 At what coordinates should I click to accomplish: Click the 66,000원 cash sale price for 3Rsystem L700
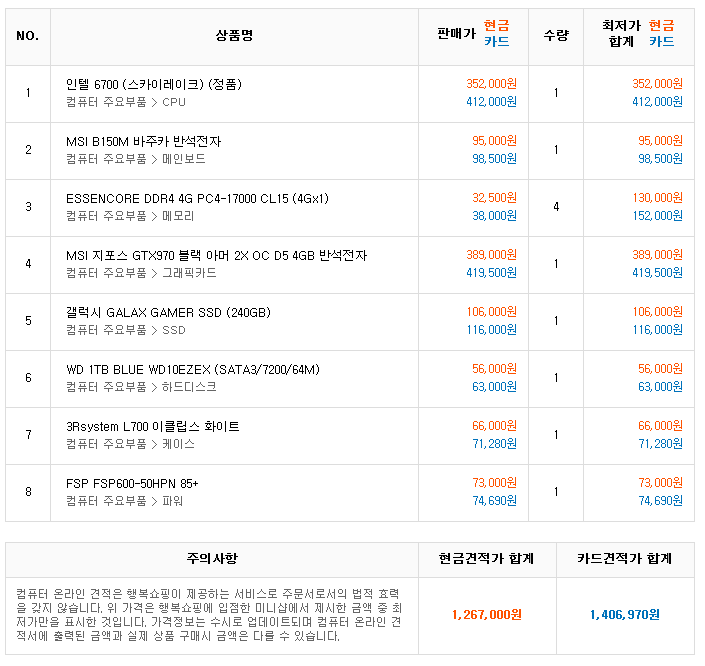[494, 426]
